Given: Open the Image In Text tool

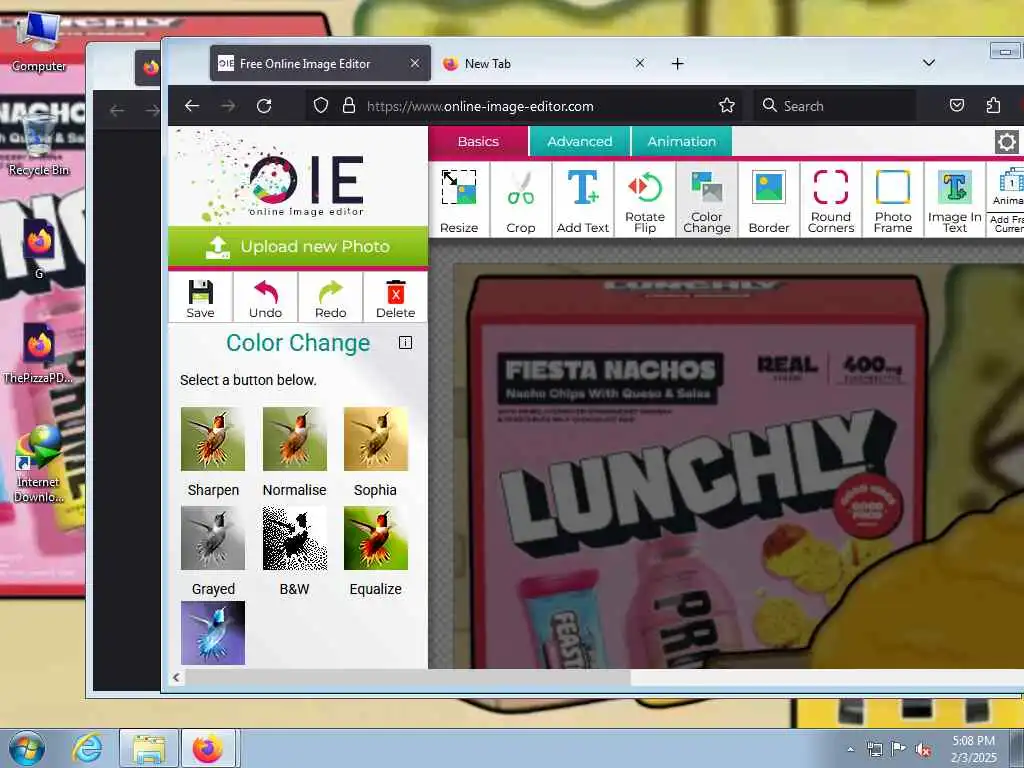Looking at the screenshot, I should [954, 200].
